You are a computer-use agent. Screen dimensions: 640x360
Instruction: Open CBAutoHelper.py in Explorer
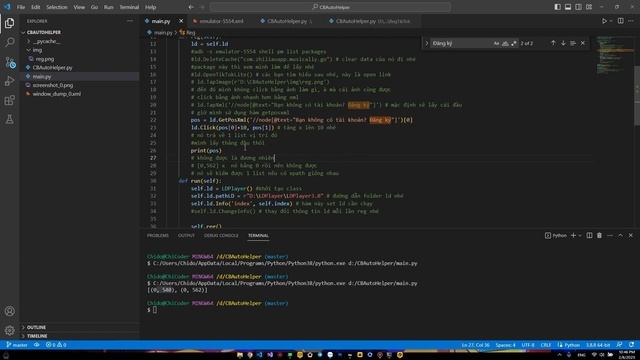[x=52, y=68]
